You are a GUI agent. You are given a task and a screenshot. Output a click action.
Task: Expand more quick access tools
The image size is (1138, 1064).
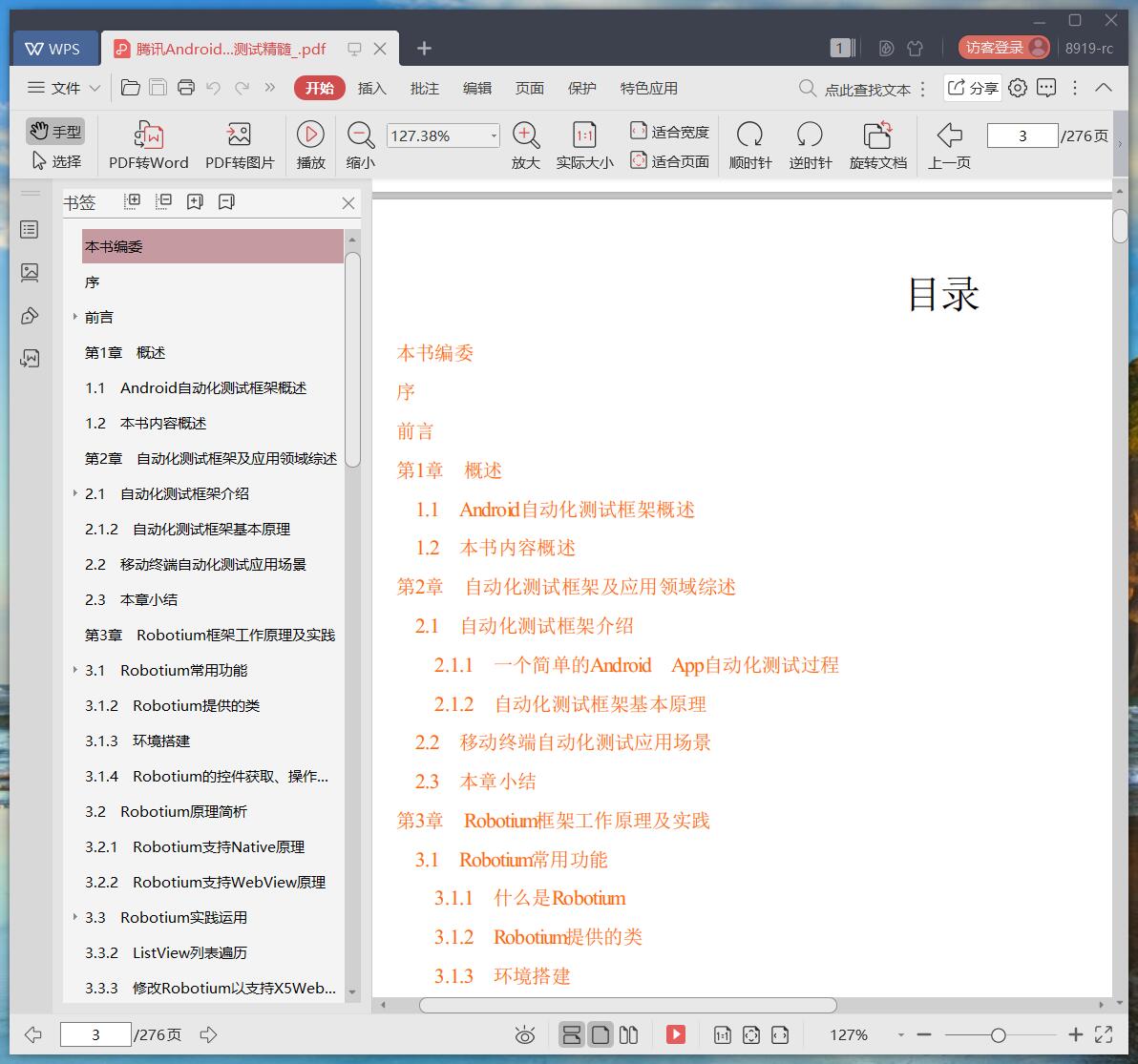[x=270, y=88]
